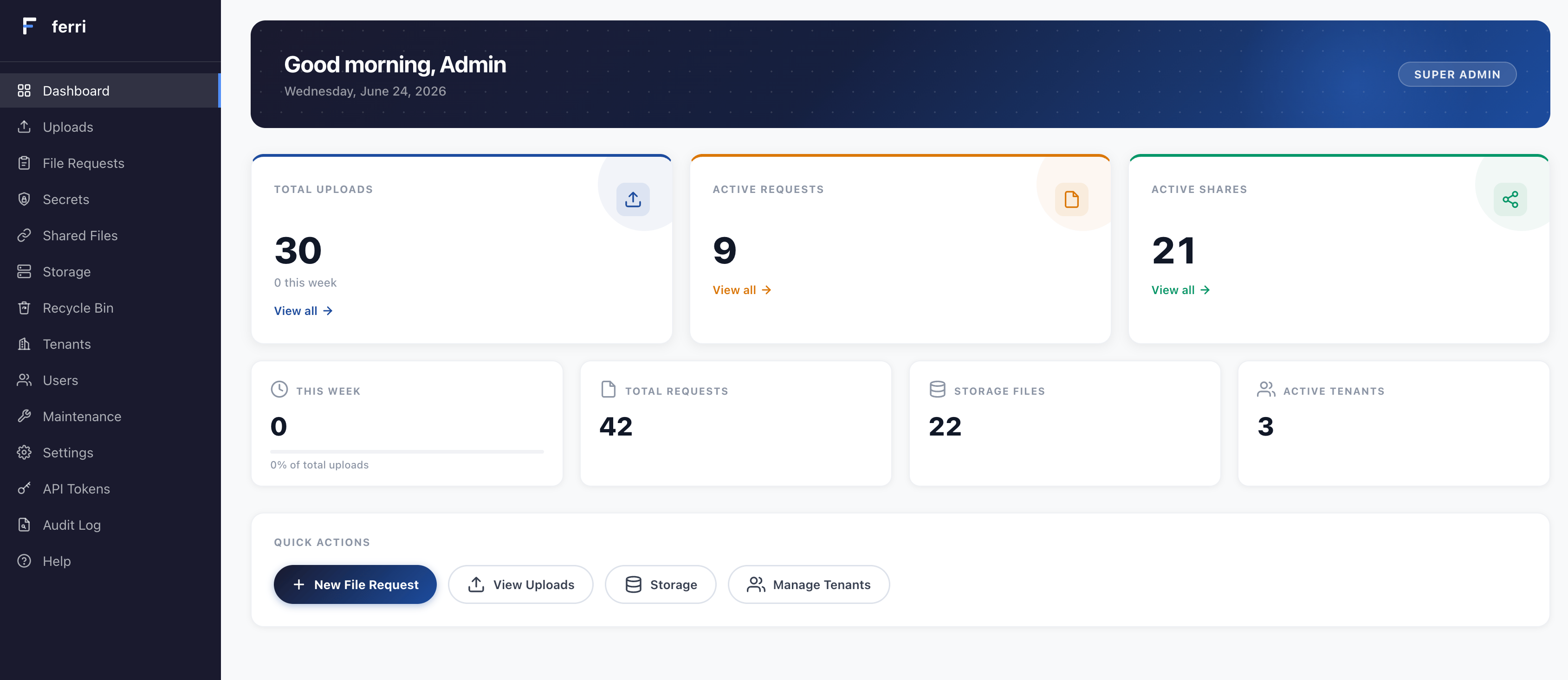Click the Good morning, Admin heading
The image size is (1568, 680).
(x=395, y=64)
